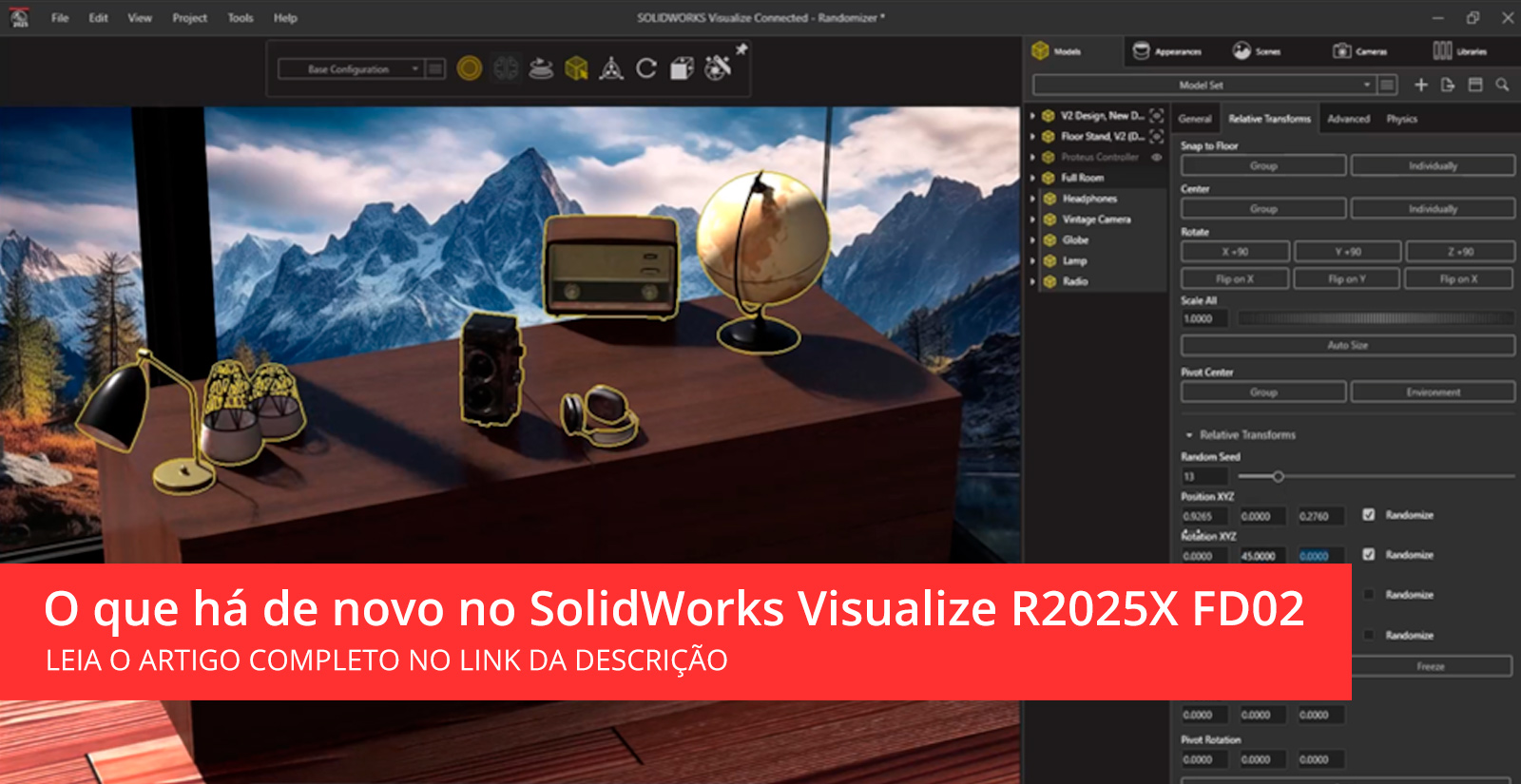
Task: Toggle visibility eye of Proteus Controller
Action: [1157, 157]
